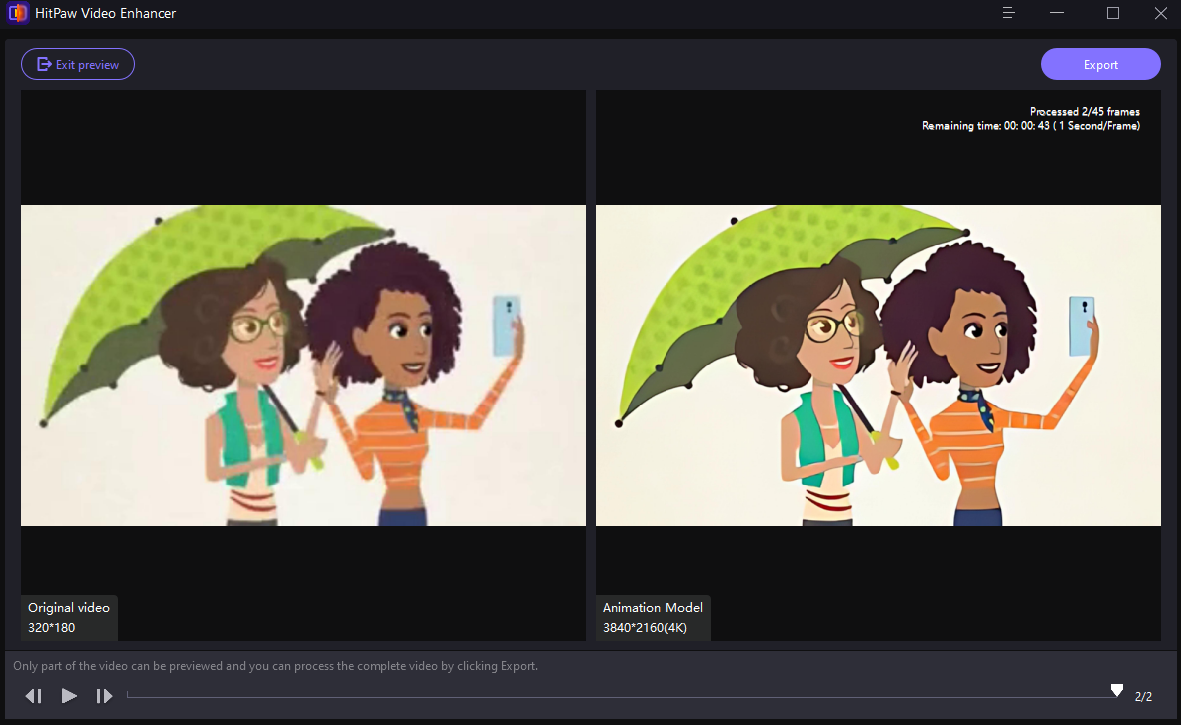Click the "HitPaw Video Enhancer" window title
The height and width of the screenshot is (725, 1181).
pos(105,13)
